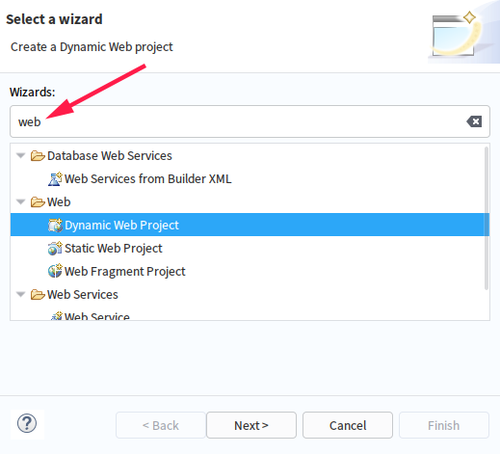The width and height of the screenshot is (500, 454).
Task: Open the help question mark icon
Action: coord(27,424)
